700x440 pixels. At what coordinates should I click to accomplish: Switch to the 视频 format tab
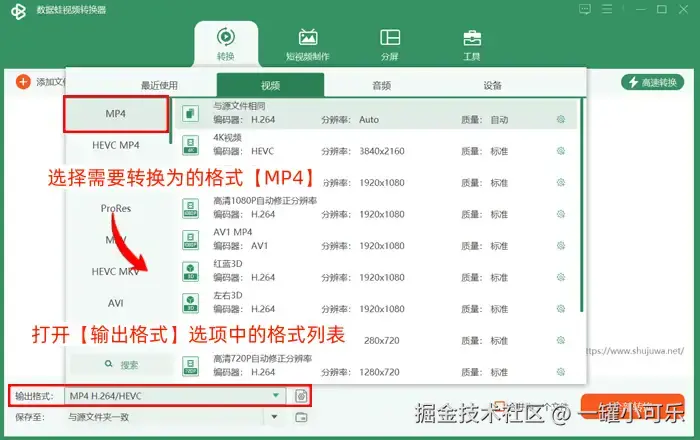coord(271,85)
